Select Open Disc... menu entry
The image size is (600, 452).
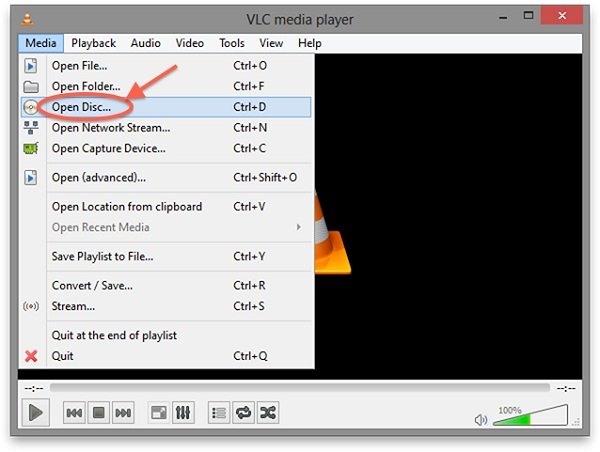[x=165, y=107]
